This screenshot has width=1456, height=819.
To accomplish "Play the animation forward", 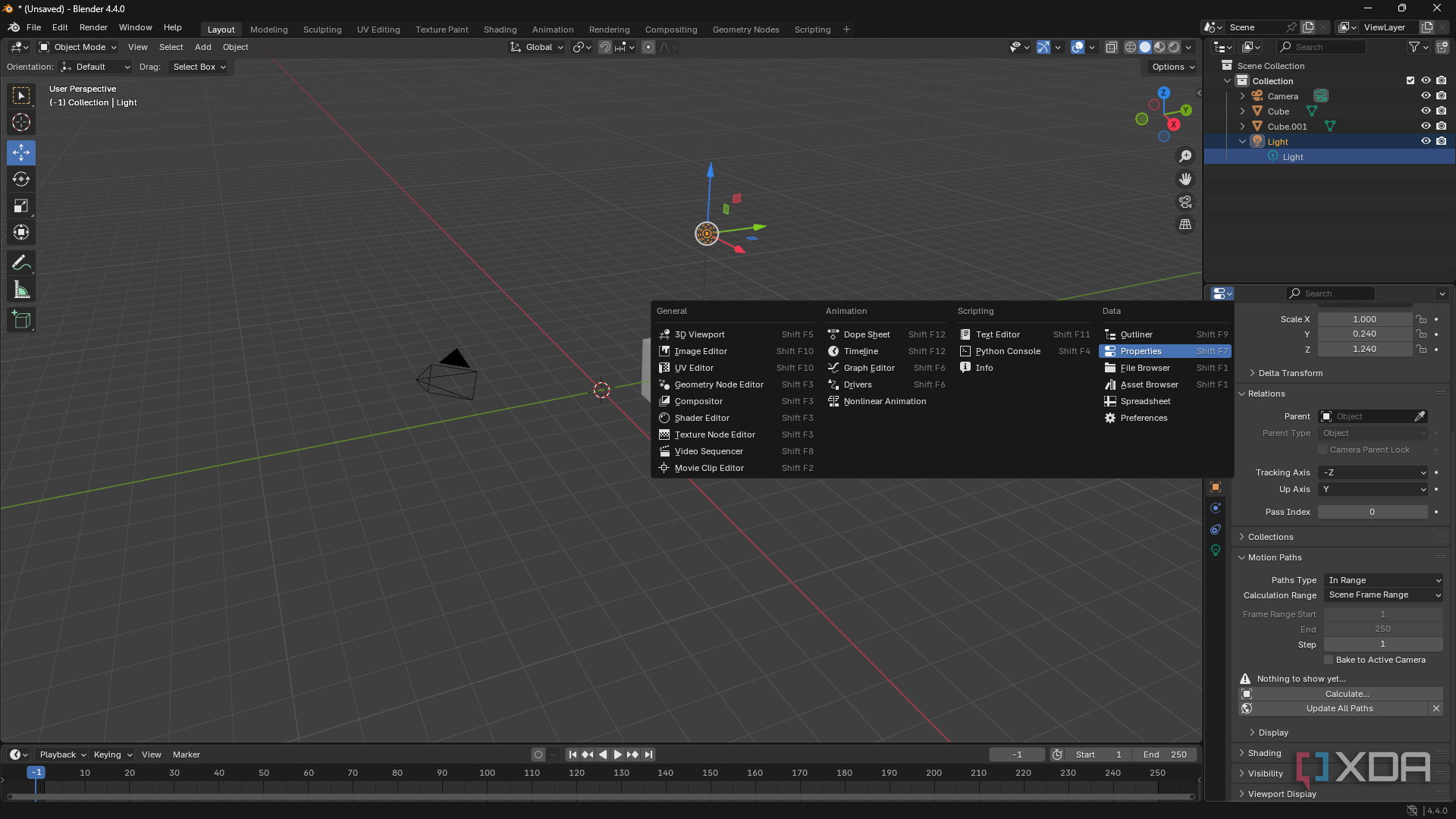I will tap(617, 755).
